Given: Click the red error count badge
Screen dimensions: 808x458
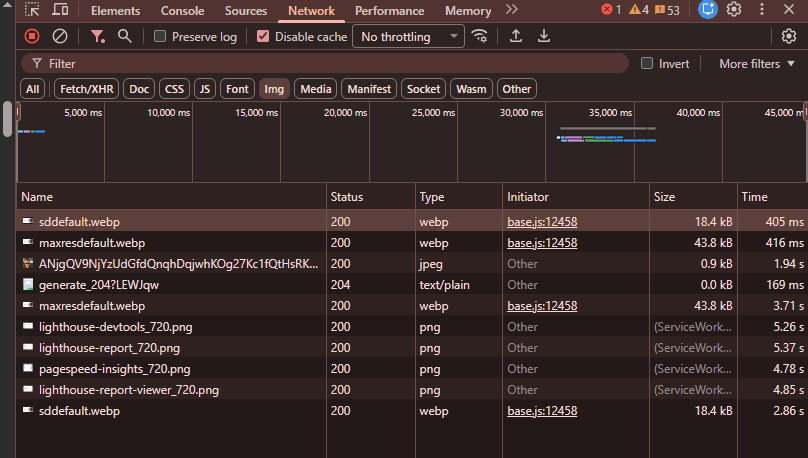Looking at the screenshot, I should pyautogui.click(x=612, y=10).
